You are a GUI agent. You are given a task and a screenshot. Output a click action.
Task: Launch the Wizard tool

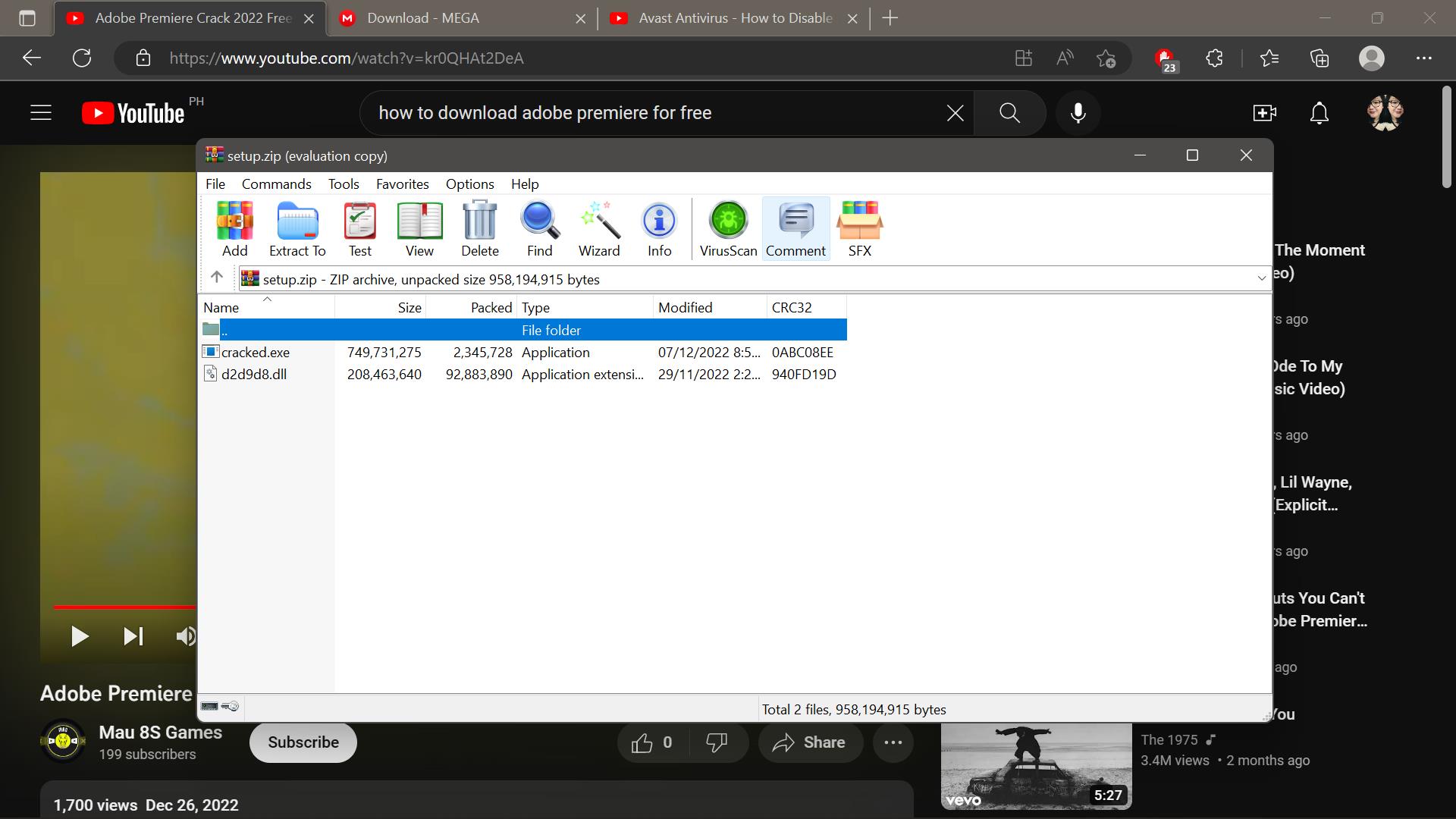[x=599, y=228]
